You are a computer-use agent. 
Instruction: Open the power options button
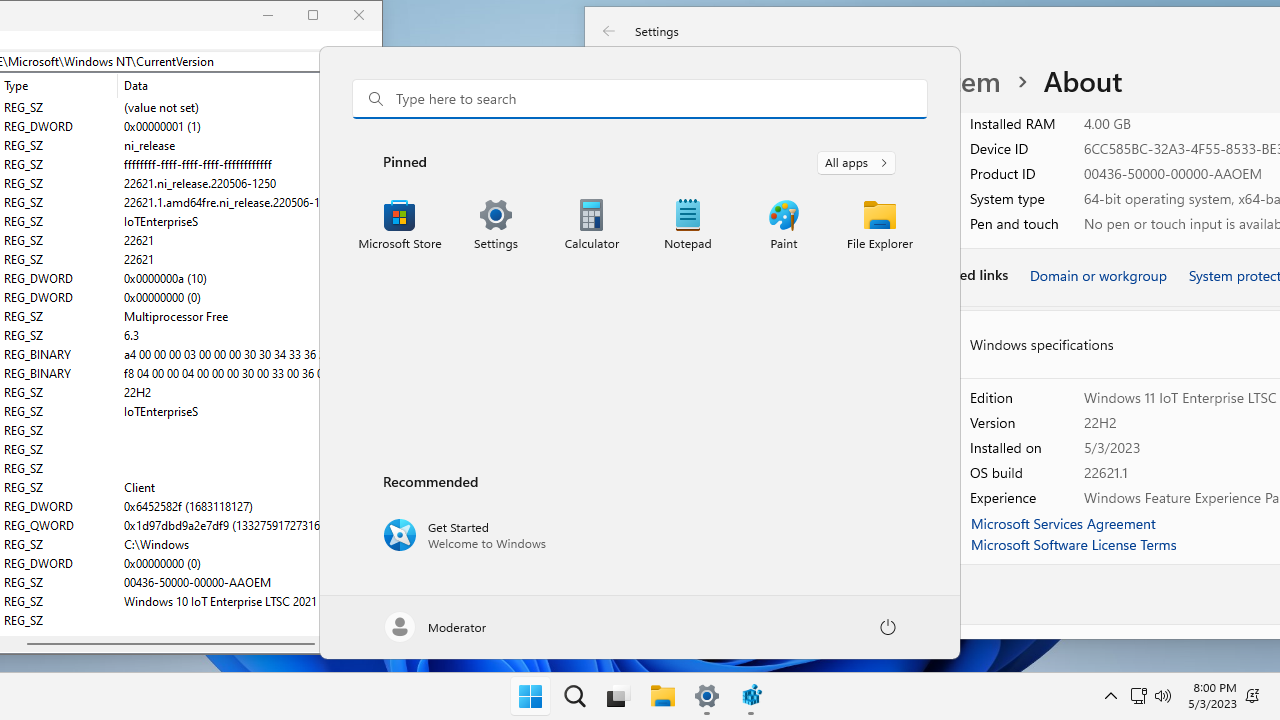pyautogui.click(x=888, y=627)
